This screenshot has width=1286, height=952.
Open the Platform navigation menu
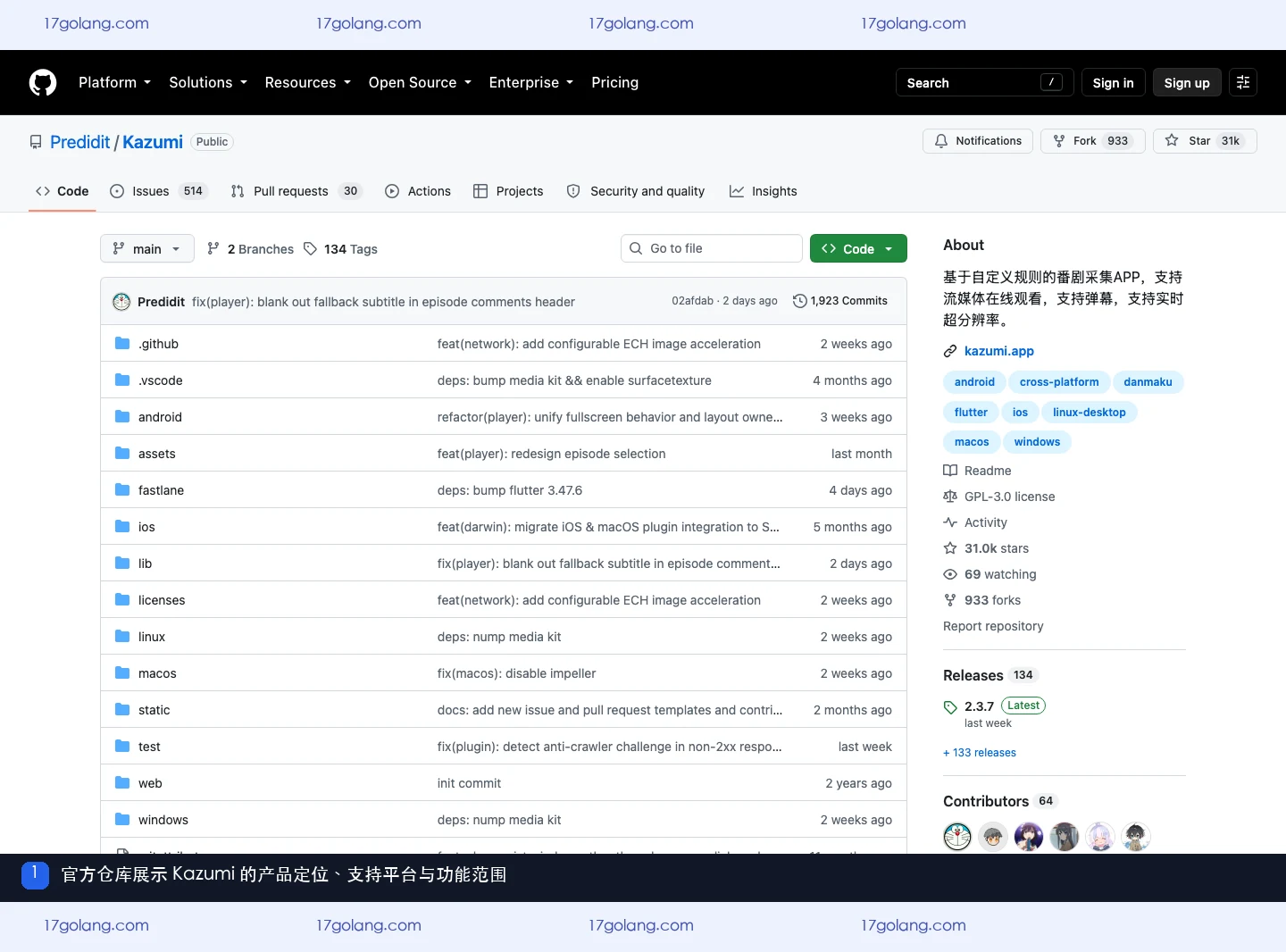click(114, 82)
